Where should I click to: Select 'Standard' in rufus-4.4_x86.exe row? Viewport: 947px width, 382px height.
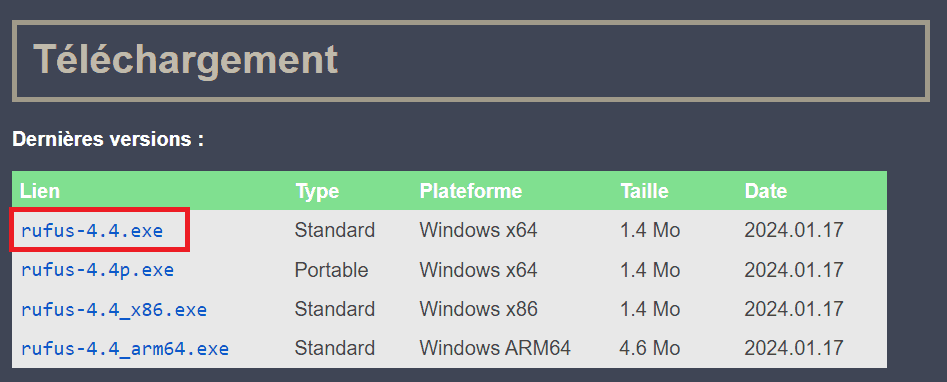[335, 309]
